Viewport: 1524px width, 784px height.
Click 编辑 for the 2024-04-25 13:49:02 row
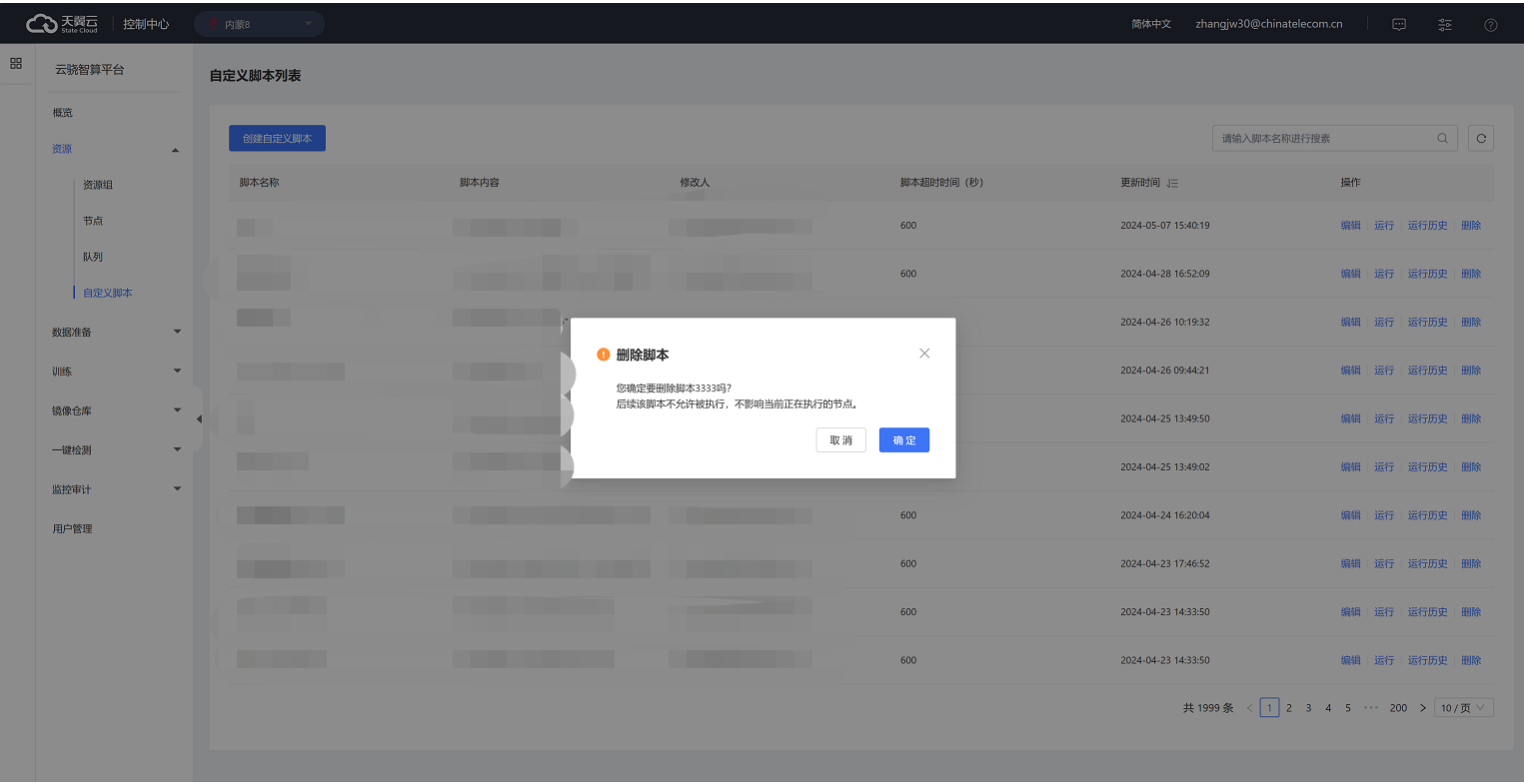coord(1351,467)
